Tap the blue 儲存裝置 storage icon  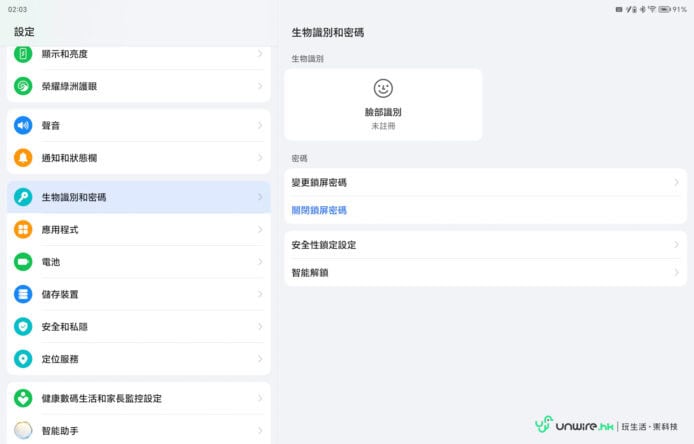23,294
